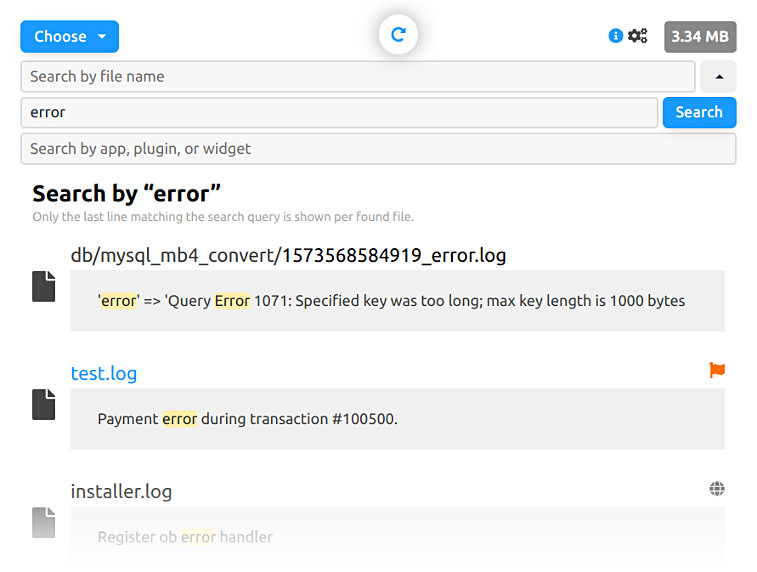The image size is (757, 572).
Task: Click the 3.34 MB size badge
Action: point(700,37)
